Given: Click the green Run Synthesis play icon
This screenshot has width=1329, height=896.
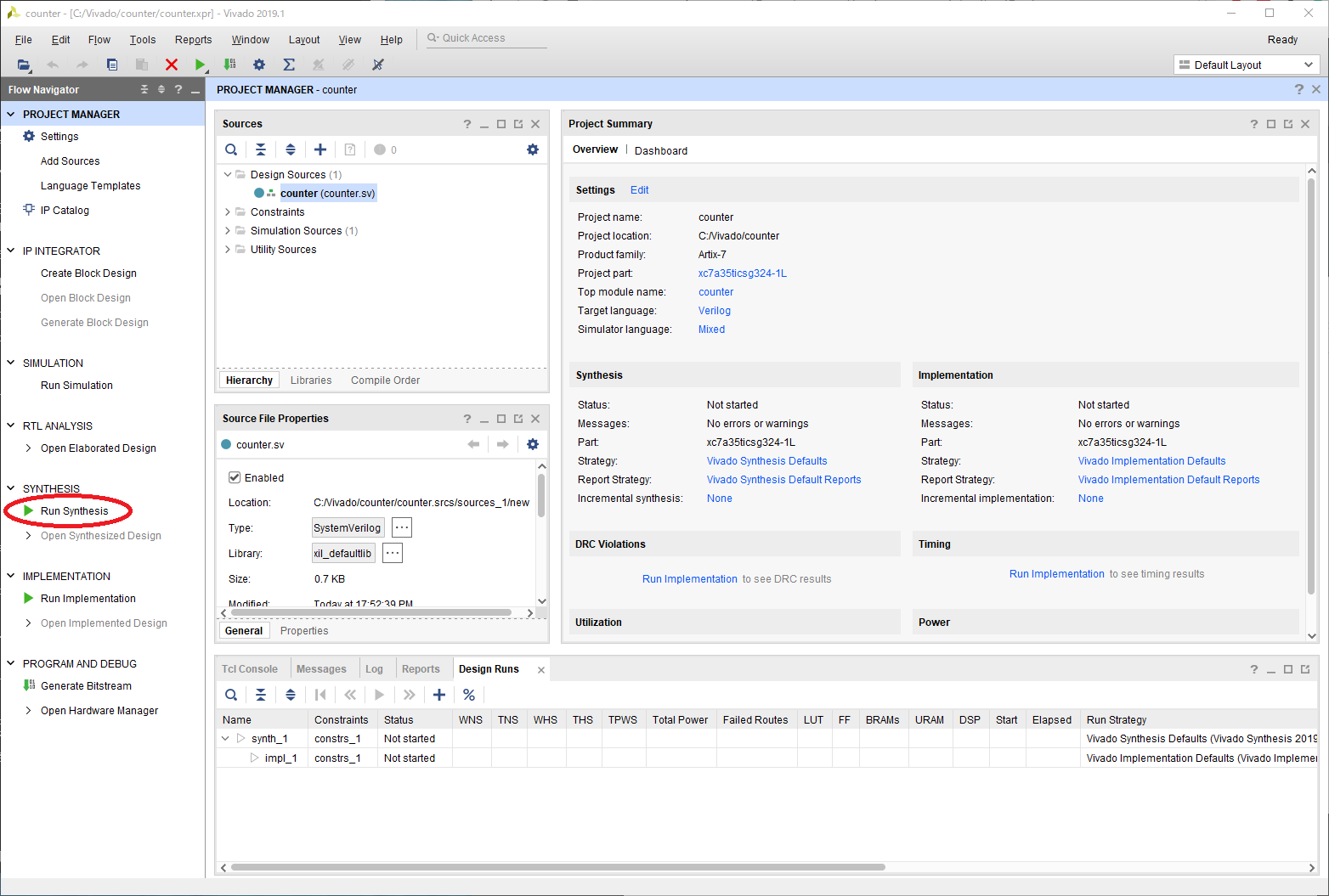Looking at the screenshot, I should point(29,510).
